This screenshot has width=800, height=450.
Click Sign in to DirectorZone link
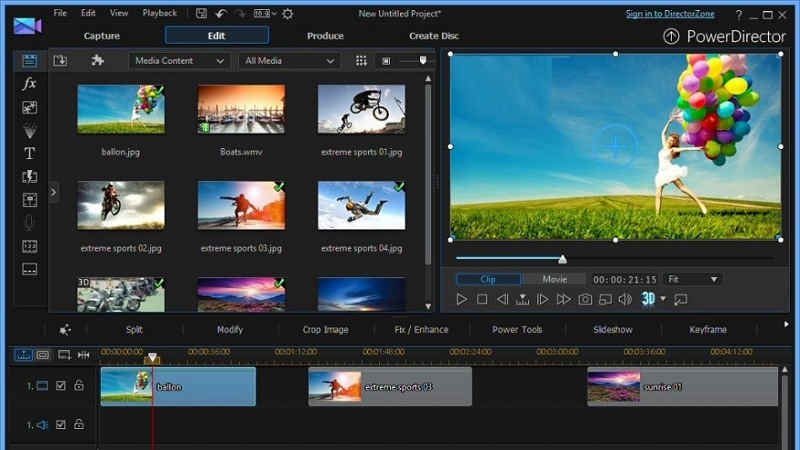(670, 14)
